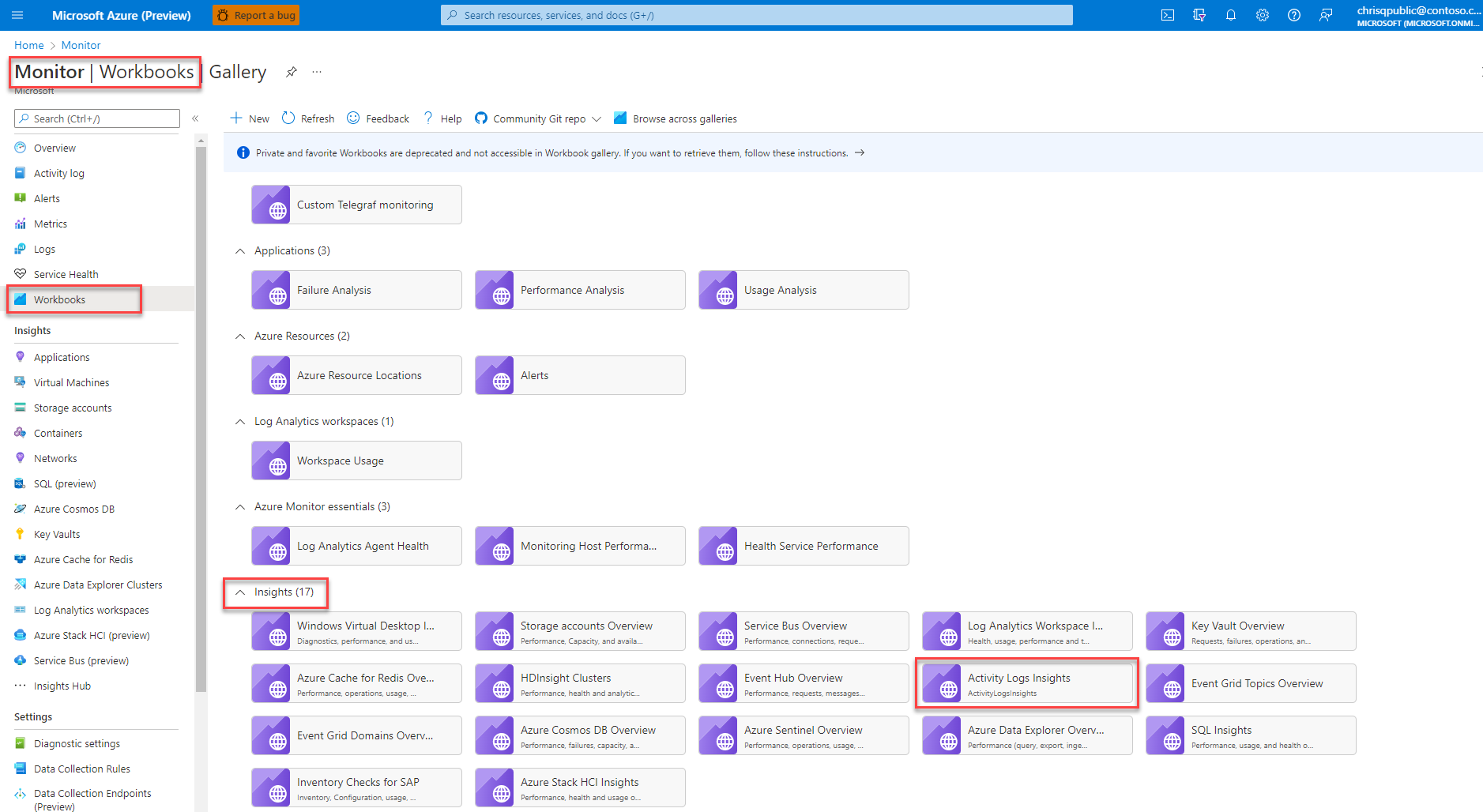Click Report a bug button
The image size is (1483, 812).
(256, 15)
